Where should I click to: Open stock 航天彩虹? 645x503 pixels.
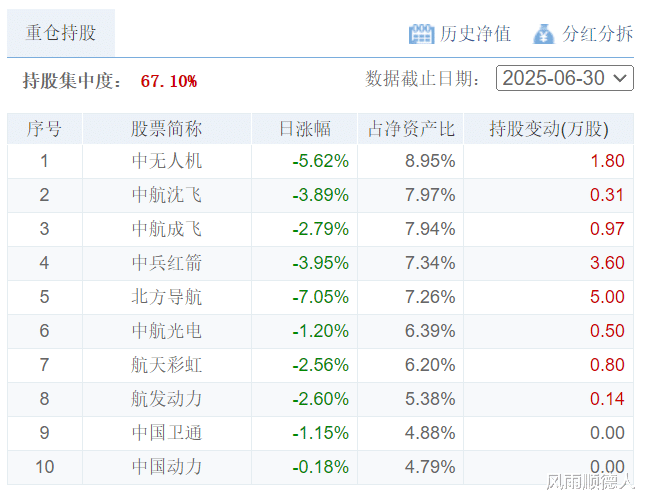(x=167, y=365)
